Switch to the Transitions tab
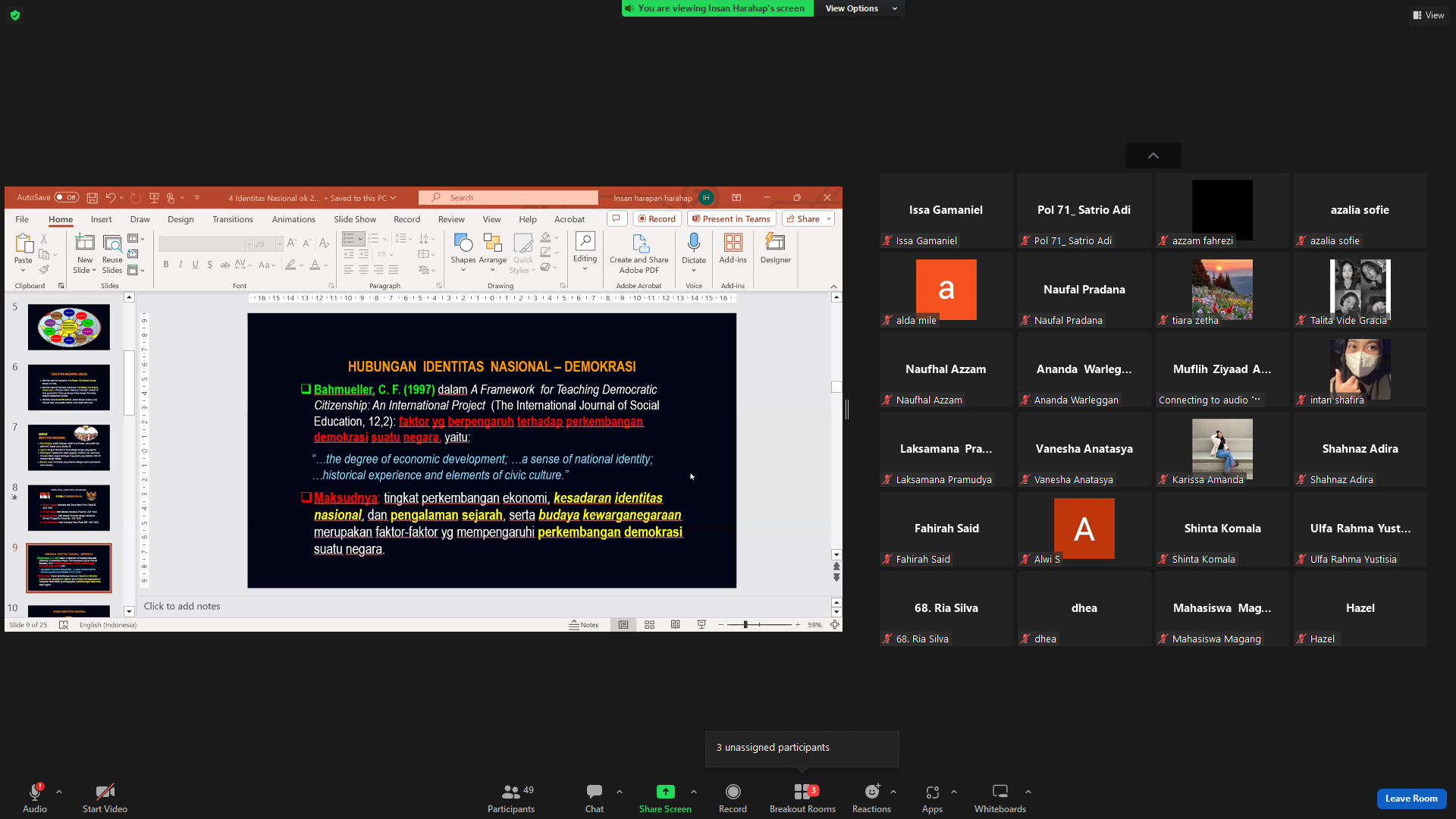The width and height of the screenshot is (1456, 819). click(x=233, y=219)
